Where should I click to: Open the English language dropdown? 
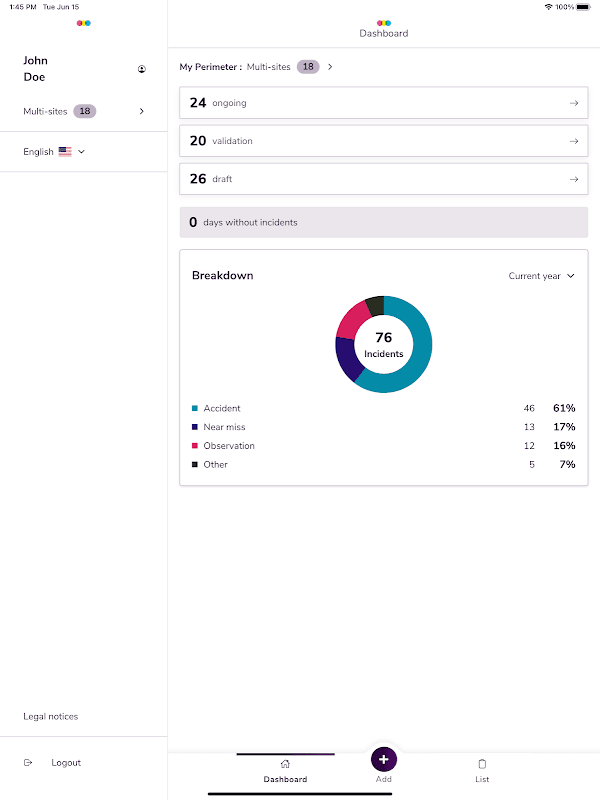point(54,152)
